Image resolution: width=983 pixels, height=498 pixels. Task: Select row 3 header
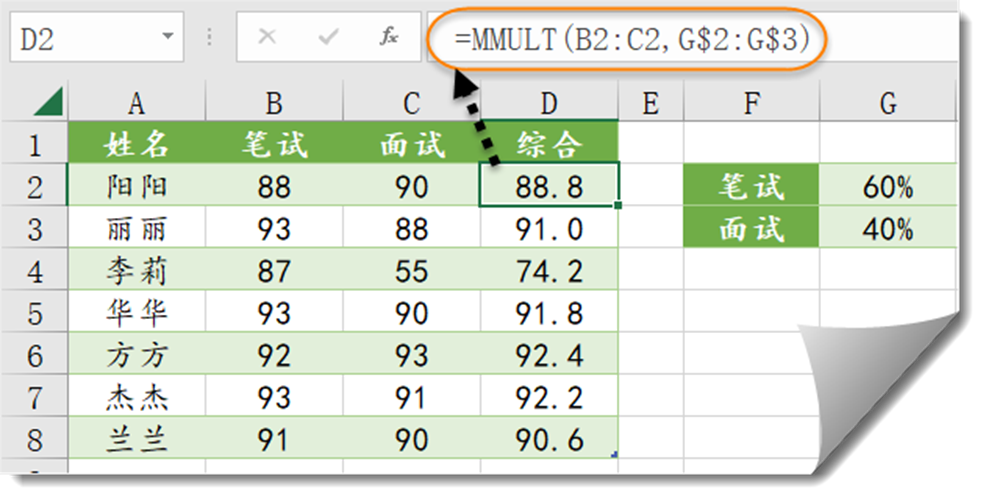point(34,228)
